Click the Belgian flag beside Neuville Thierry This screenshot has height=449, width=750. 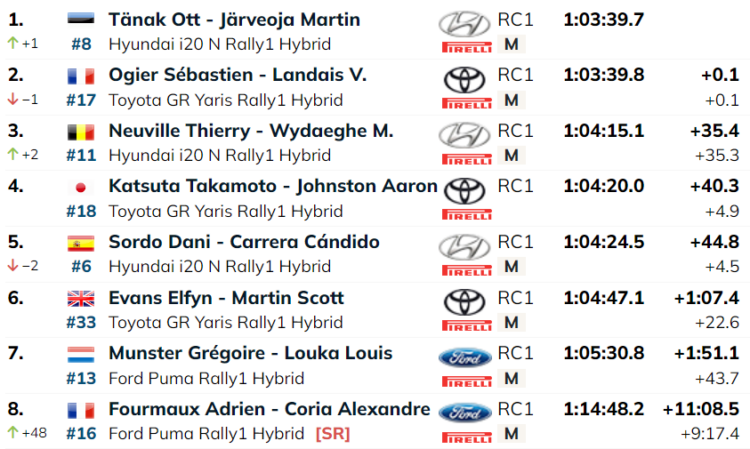tap(80, 132)
